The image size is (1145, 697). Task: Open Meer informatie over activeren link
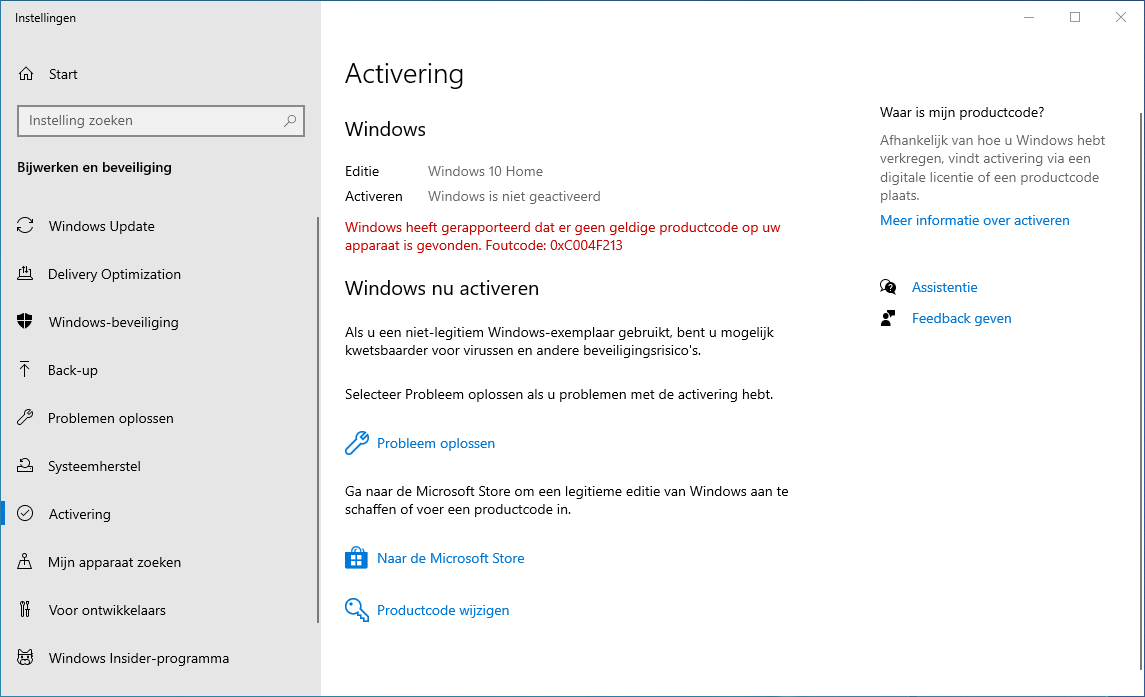(974, 220)
